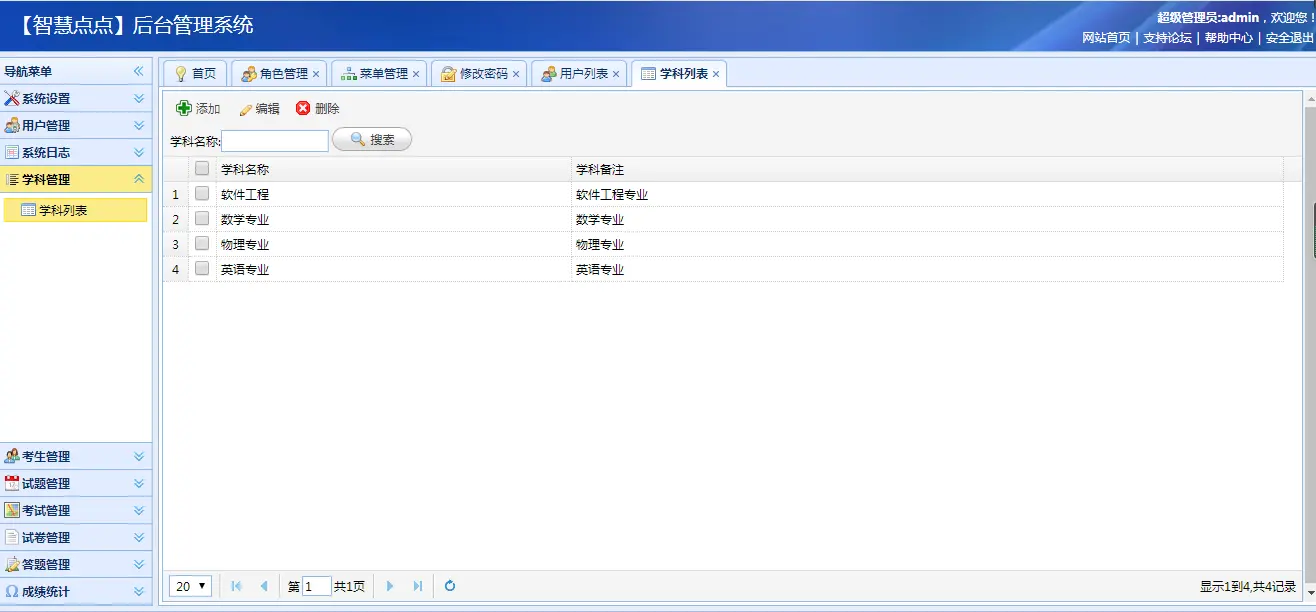Screen dimensions: 1316x612
Task: Click the 系统日志 log icon
Action: point(12,153)
